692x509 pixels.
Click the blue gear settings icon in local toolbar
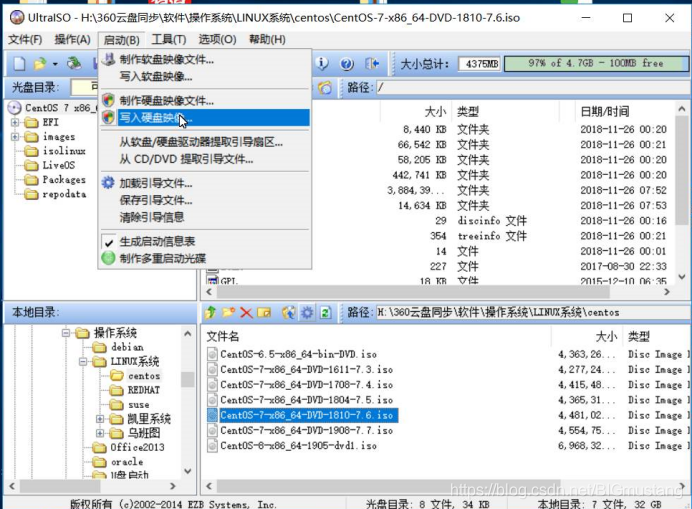(307, 313)
